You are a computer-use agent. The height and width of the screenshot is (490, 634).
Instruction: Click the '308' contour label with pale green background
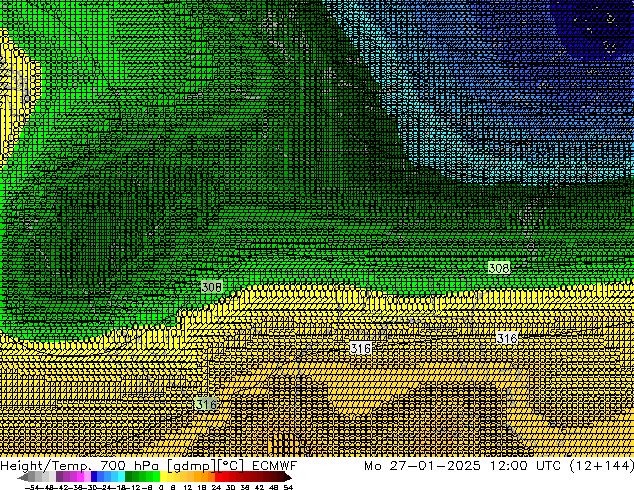click(499, 268)
